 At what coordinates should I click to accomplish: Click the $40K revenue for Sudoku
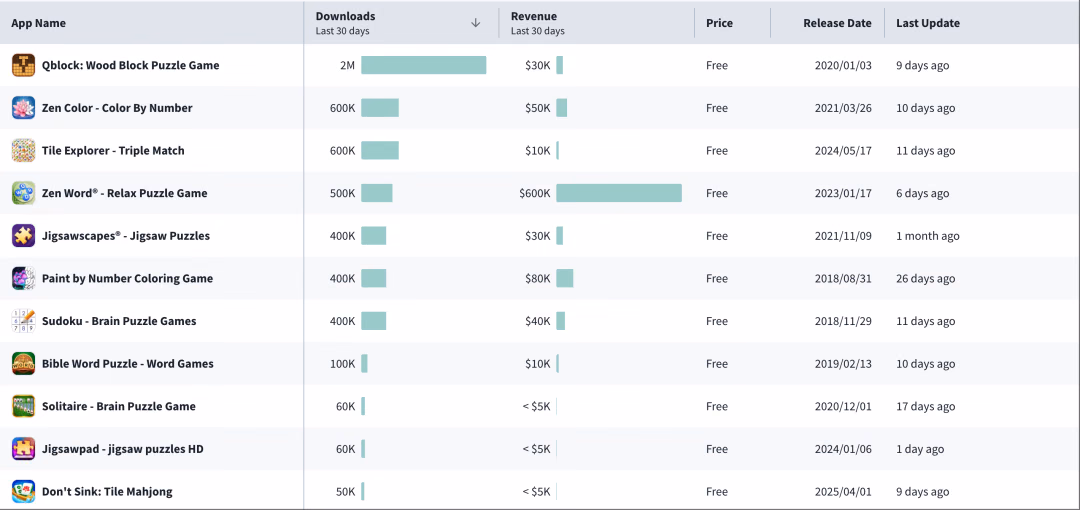(538, 321)
